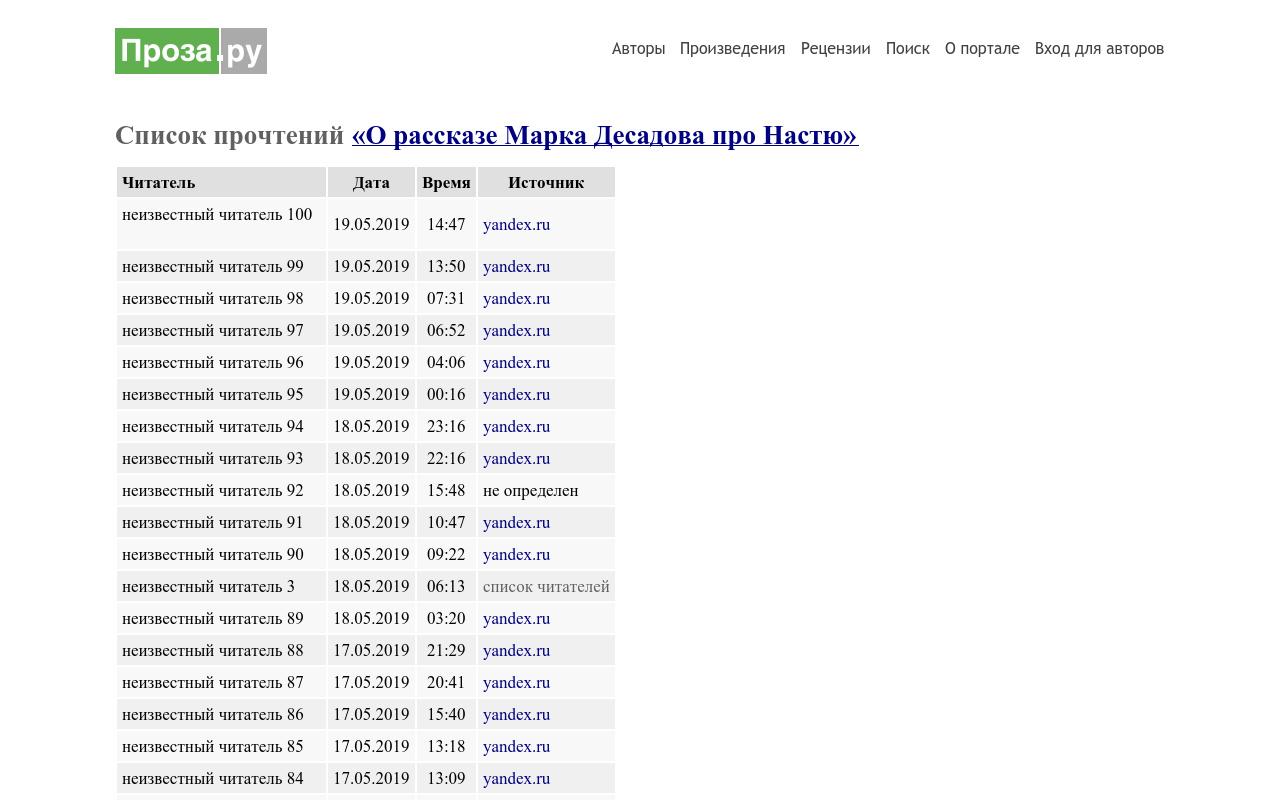Click the time cell 14:47

(x=446, y=224)
